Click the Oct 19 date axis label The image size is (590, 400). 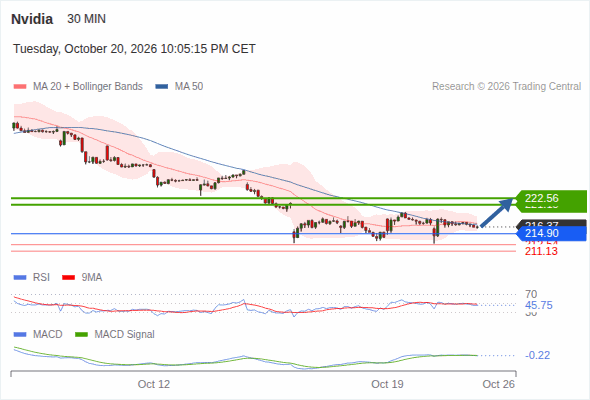click(x=387, y=384)
